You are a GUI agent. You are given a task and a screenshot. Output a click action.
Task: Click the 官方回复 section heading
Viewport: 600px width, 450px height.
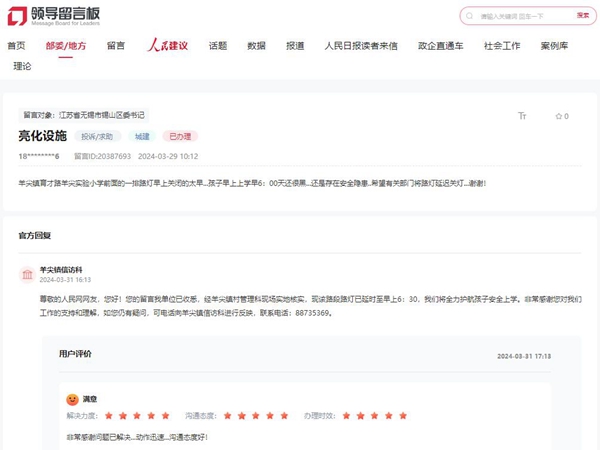[35, 235]
